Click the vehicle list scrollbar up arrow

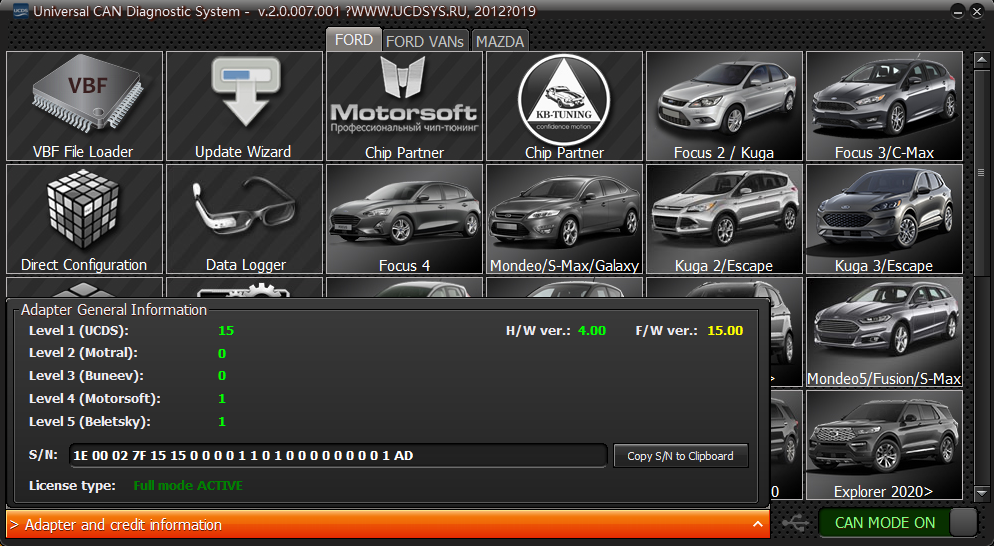click(982, 60)
